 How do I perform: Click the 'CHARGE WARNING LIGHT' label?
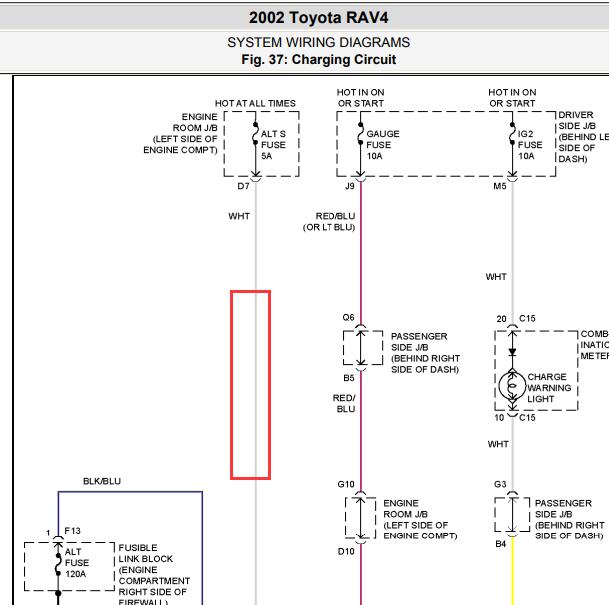(x=549, y=388)
